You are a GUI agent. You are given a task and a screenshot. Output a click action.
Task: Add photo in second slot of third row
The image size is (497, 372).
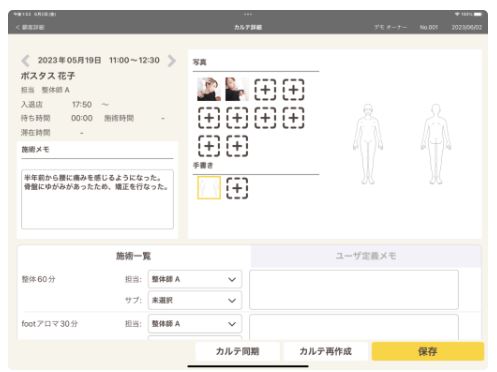[237, 146]
